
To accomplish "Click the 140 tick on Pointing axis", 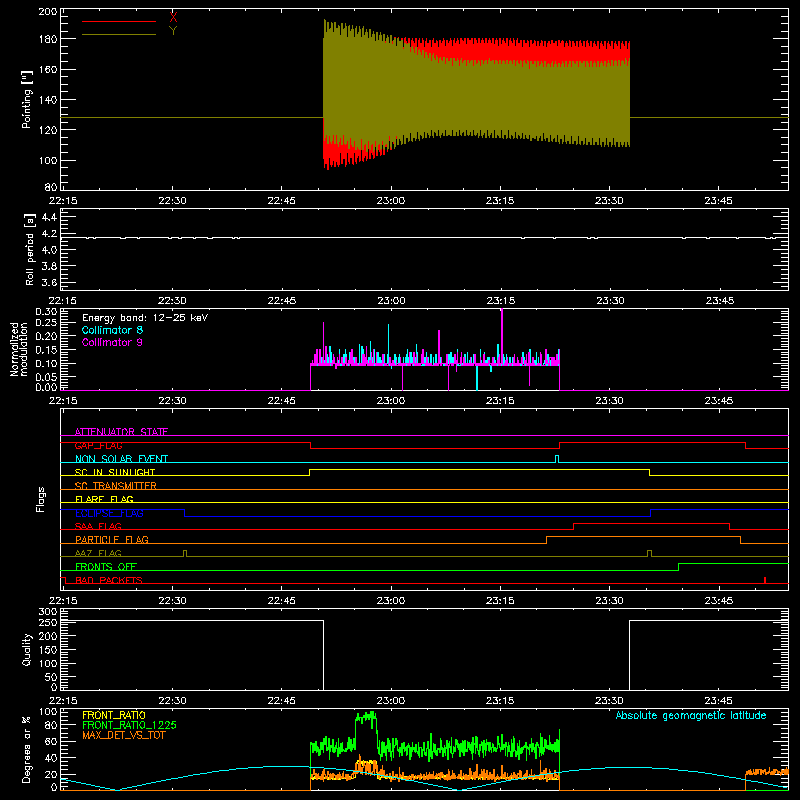I will (48, 99).
